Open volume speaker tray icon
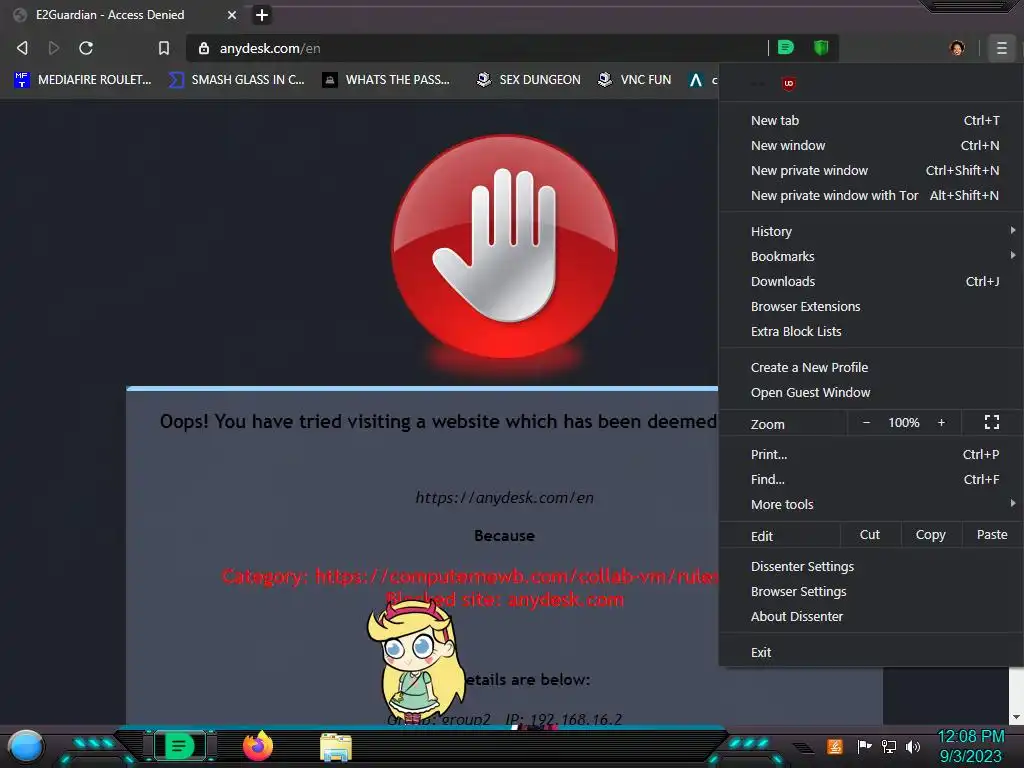 point(913,746)
